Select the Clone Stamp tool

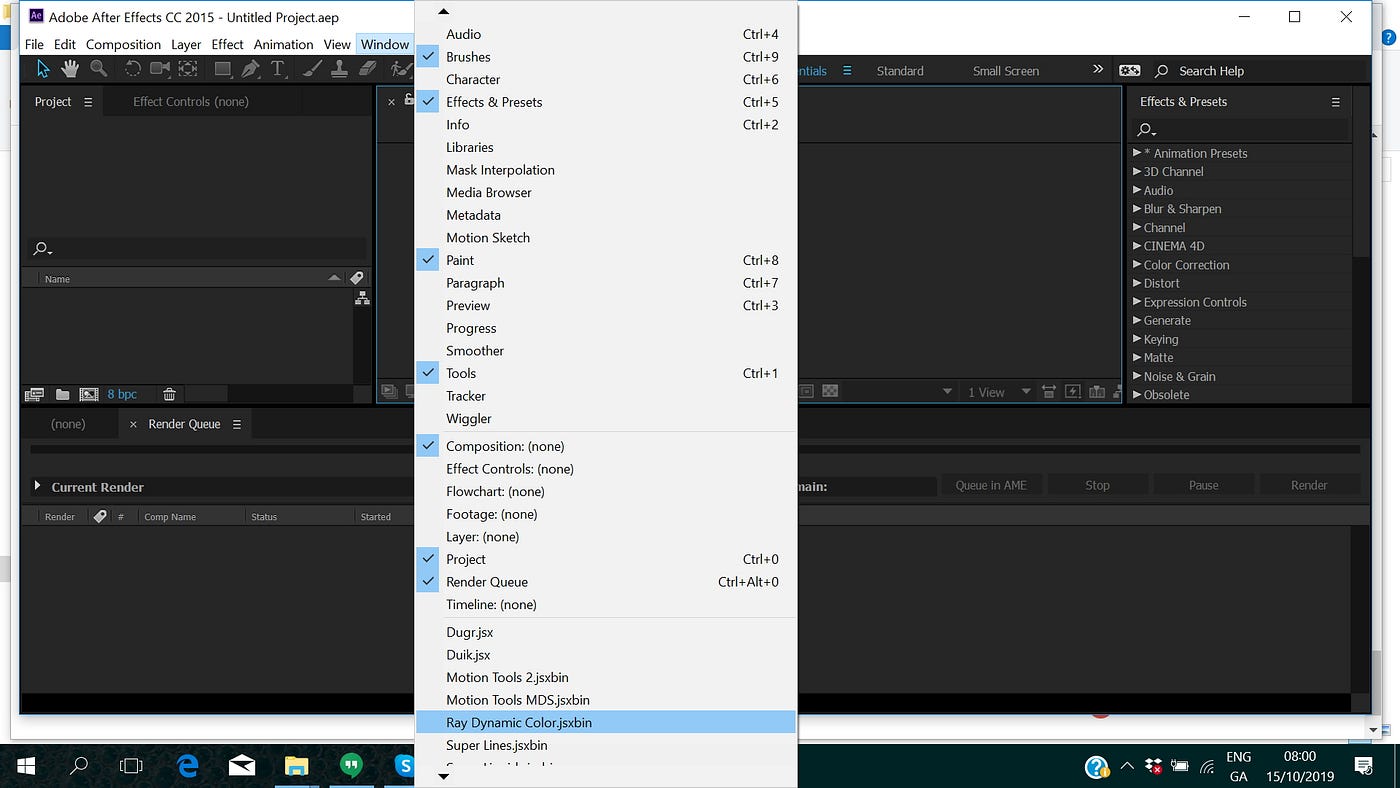coord(339,69)
